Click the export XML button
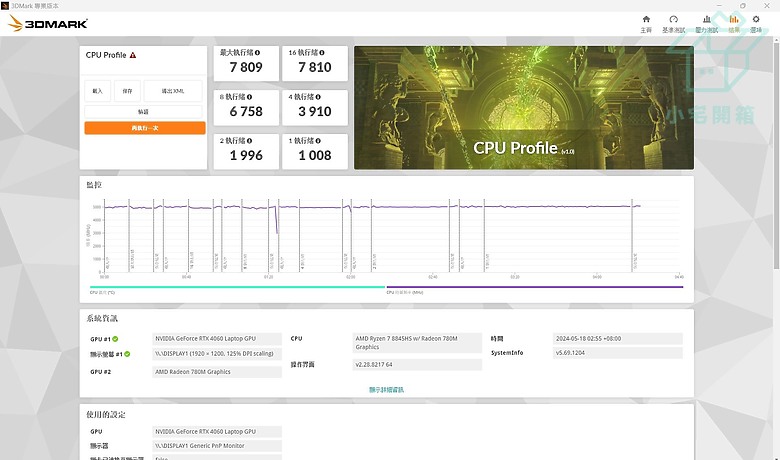Image resolution: width=780 pixels, height=460 pixels. click(173, 91)
